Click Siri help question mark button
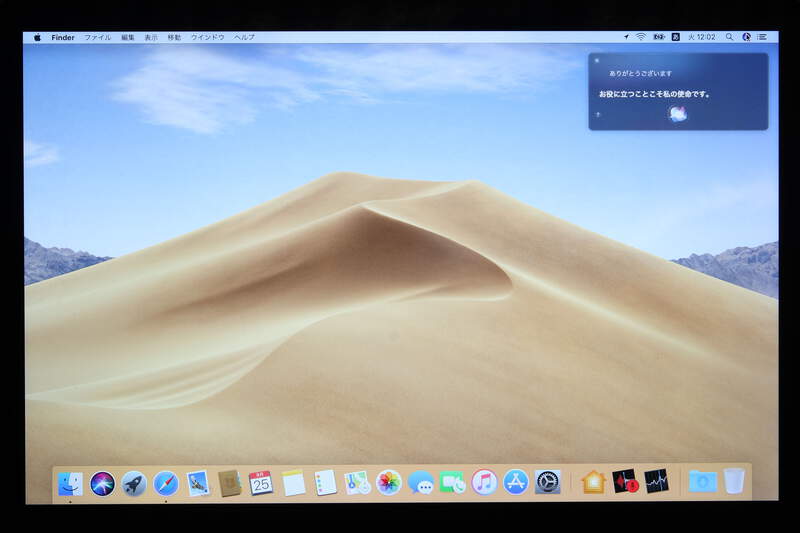 598,115
